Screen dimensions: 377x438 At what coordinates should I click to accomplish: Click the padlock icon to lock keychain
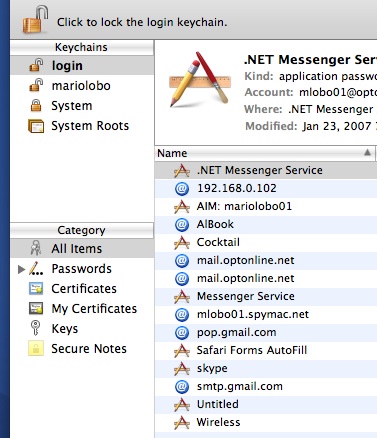(x=35, y=20)
